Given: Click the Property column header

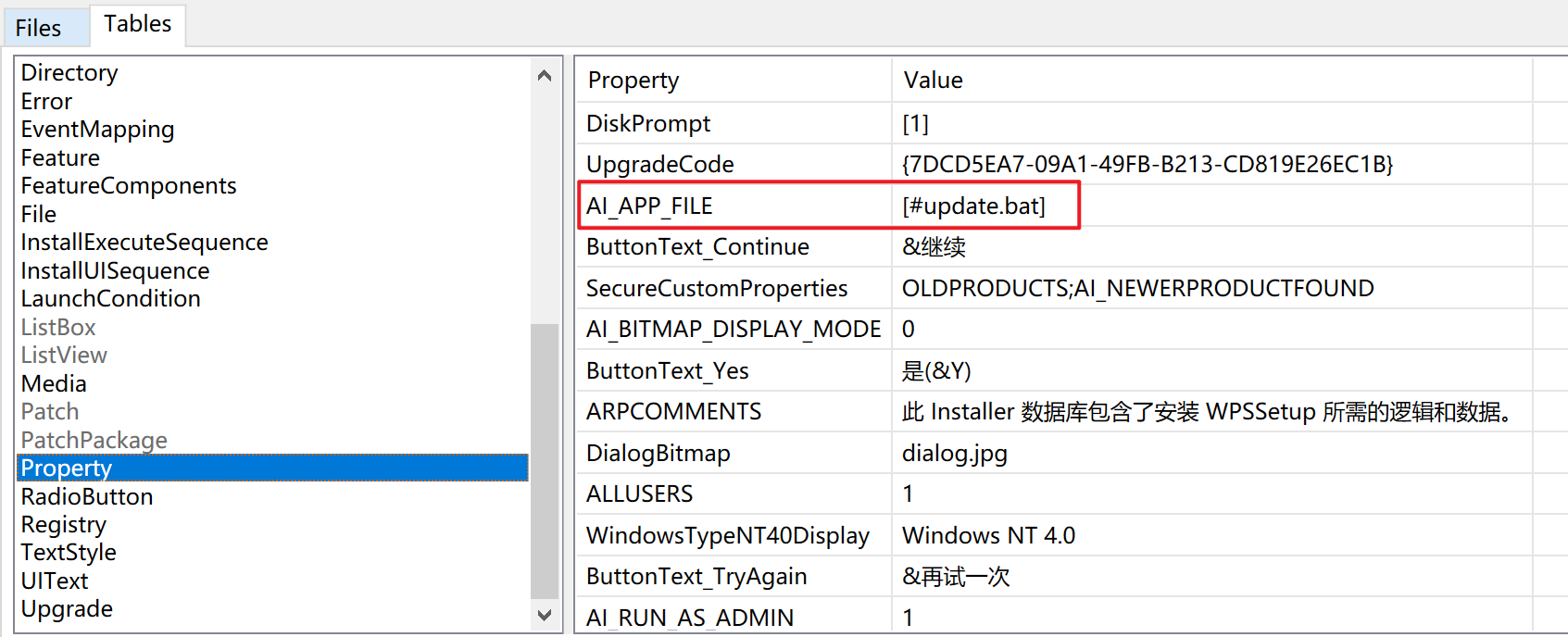Looking at the screenshot, I should pos(633,81).
